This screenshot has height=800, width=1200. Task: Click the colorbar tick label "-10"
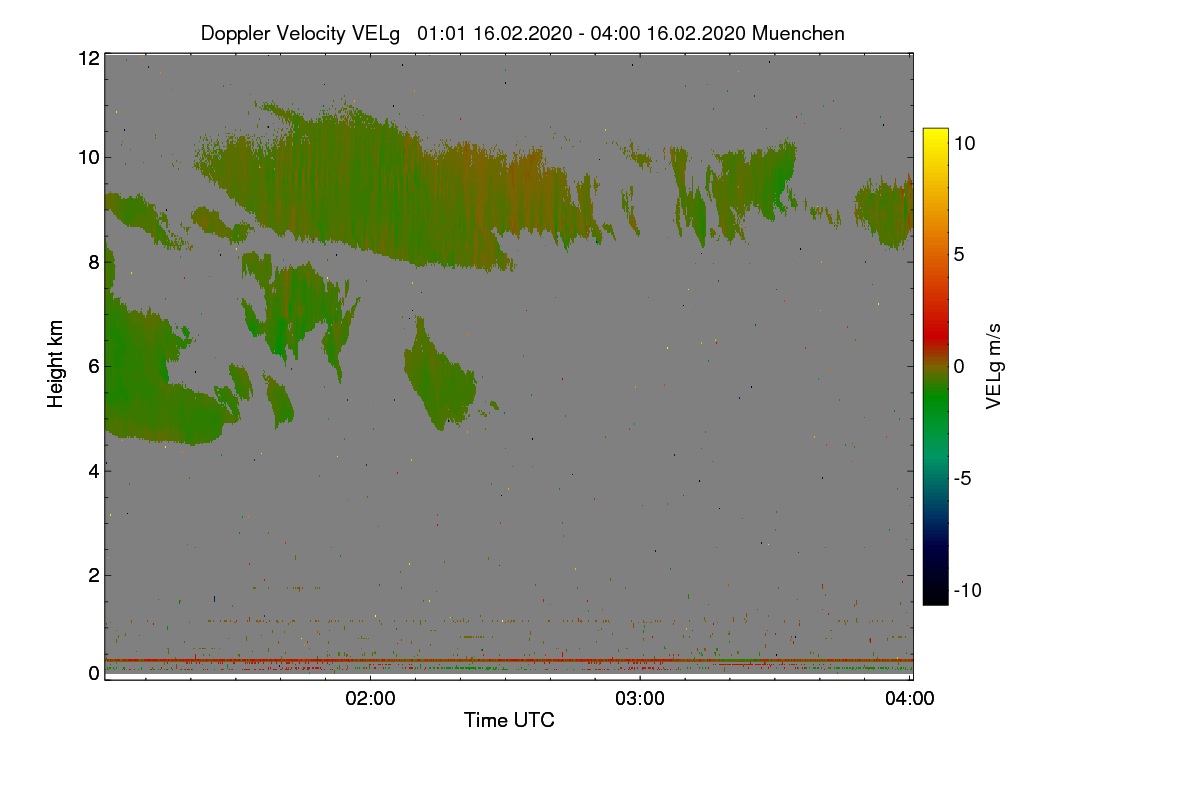click(x=967, y=590)
